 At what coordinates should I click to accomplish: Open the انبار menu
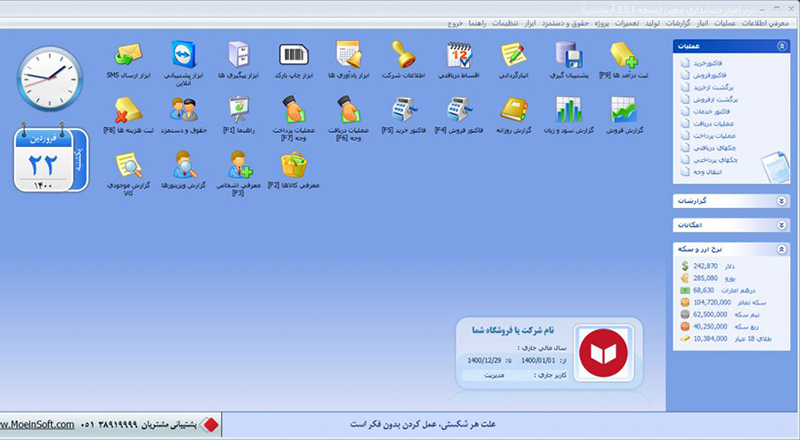(703, 23)
